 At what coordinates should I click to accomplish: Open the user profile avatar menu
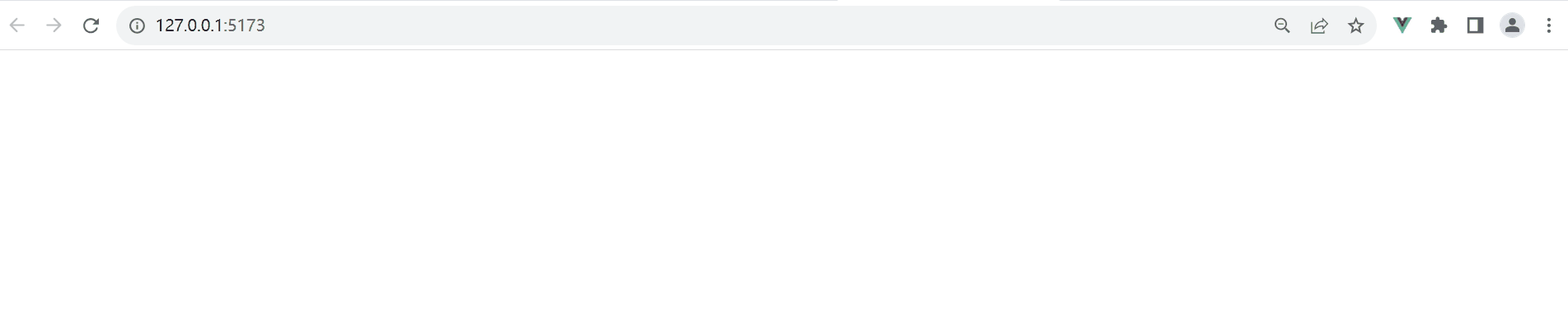pos(1513,26)
